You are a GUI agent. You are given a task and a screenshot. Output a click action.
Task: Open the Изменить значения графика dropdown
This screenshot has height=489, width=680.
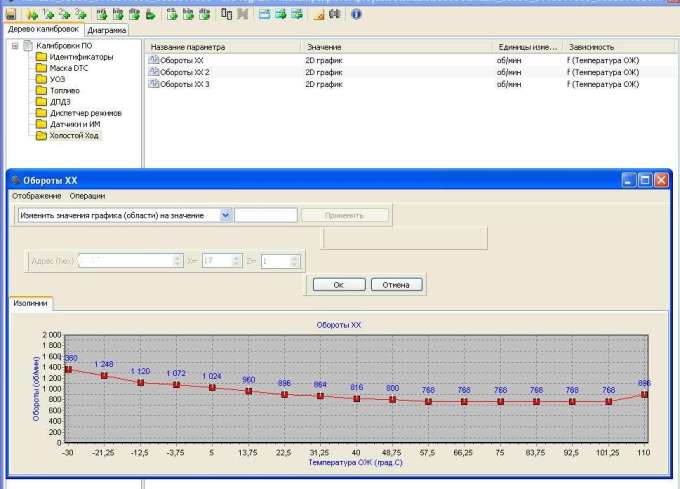coord(225,215)
